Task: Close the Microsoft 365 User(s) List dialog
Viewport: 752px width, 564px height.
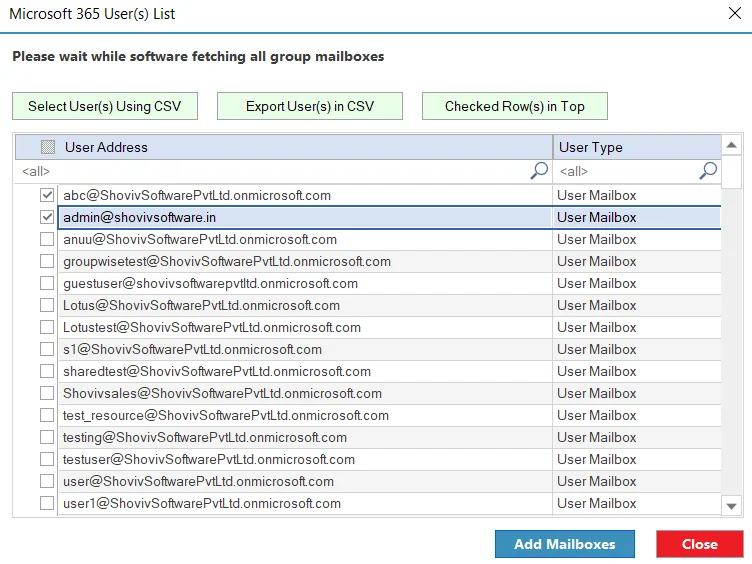Action: pos(734,13)
